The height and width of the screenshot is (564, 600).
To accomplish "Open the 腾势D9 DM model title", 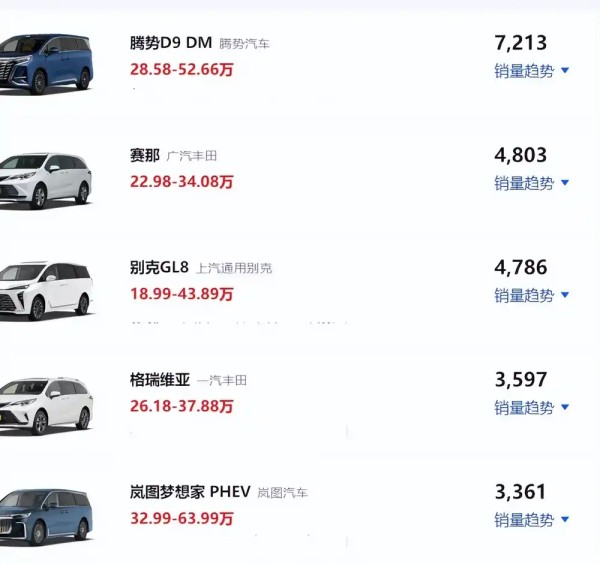I will (x=171, y=43).
